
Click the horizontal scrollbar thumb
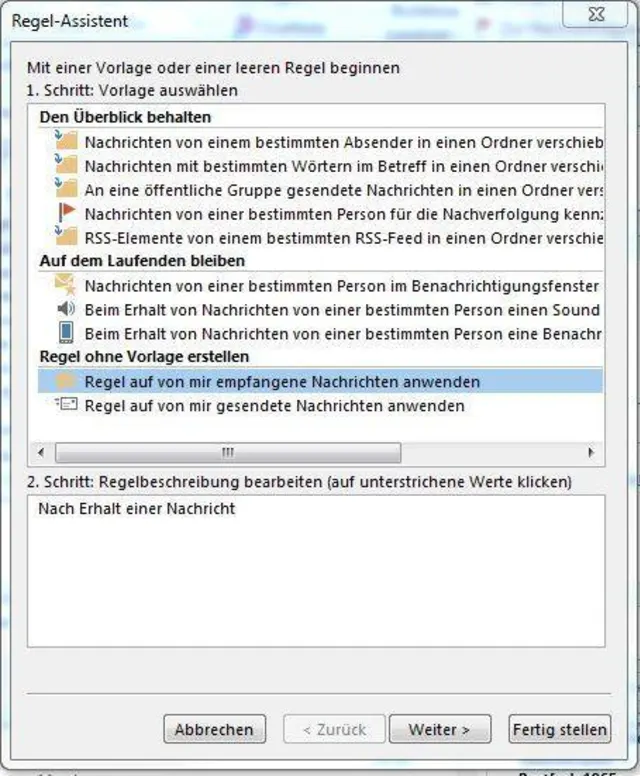pos(227,452)
